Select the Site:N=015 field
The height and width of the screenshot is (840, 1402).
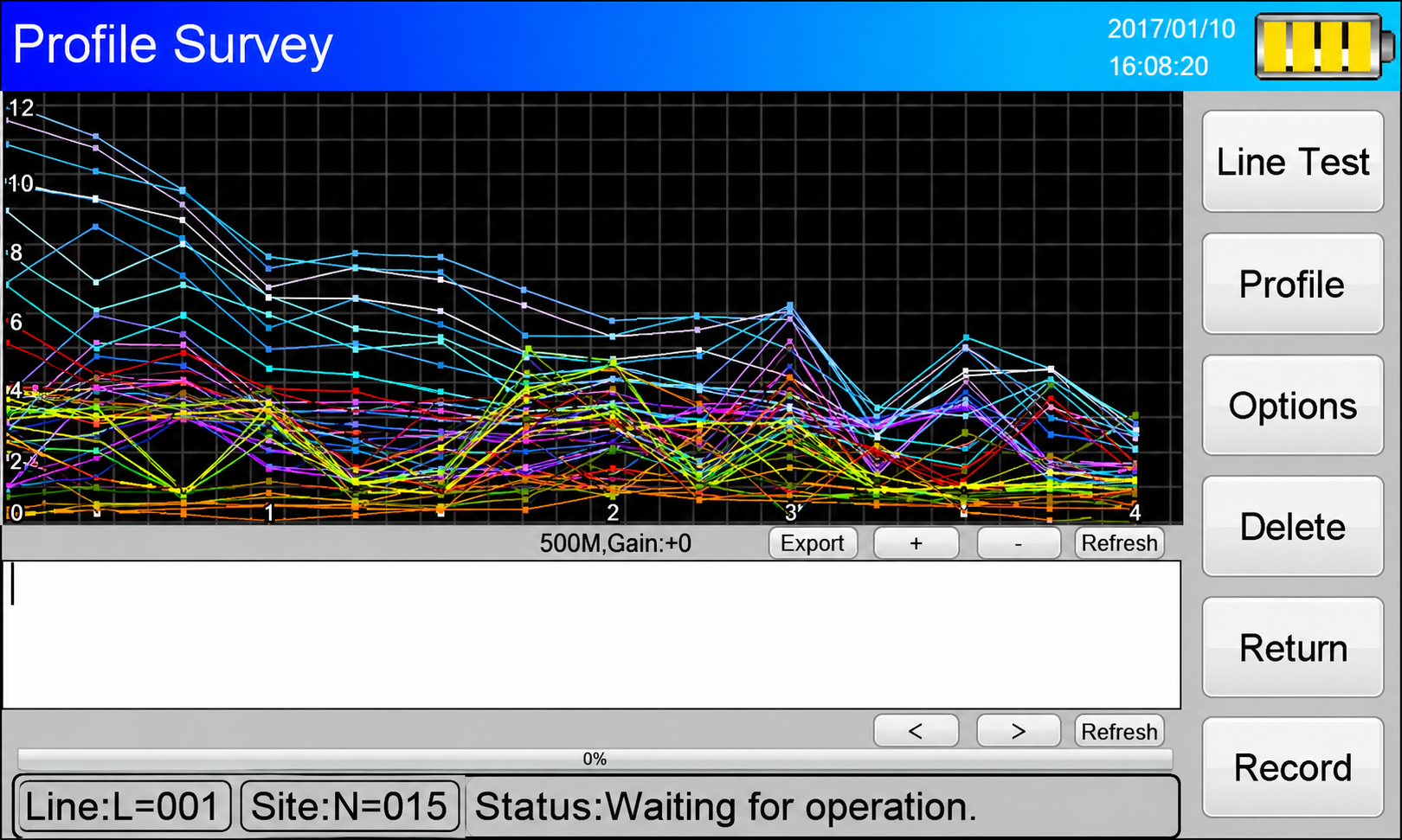click(349, 806)
